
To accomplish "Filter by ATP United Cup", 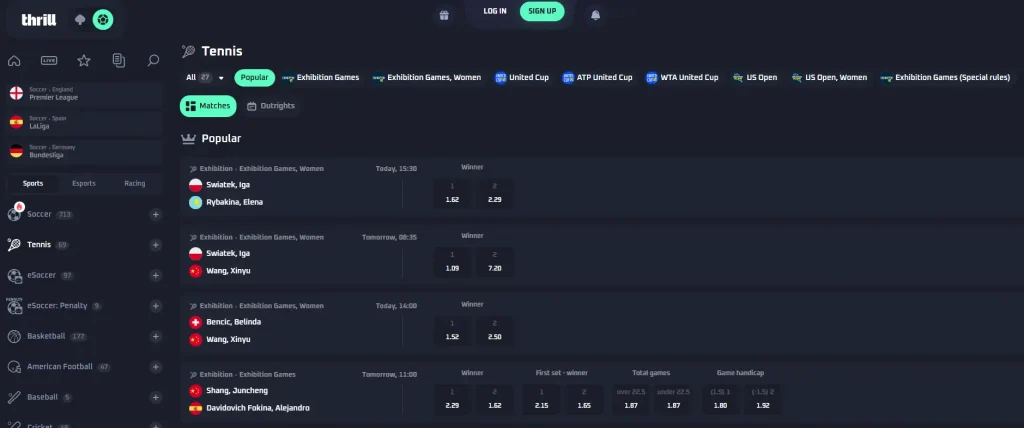I will click(598, 78).
